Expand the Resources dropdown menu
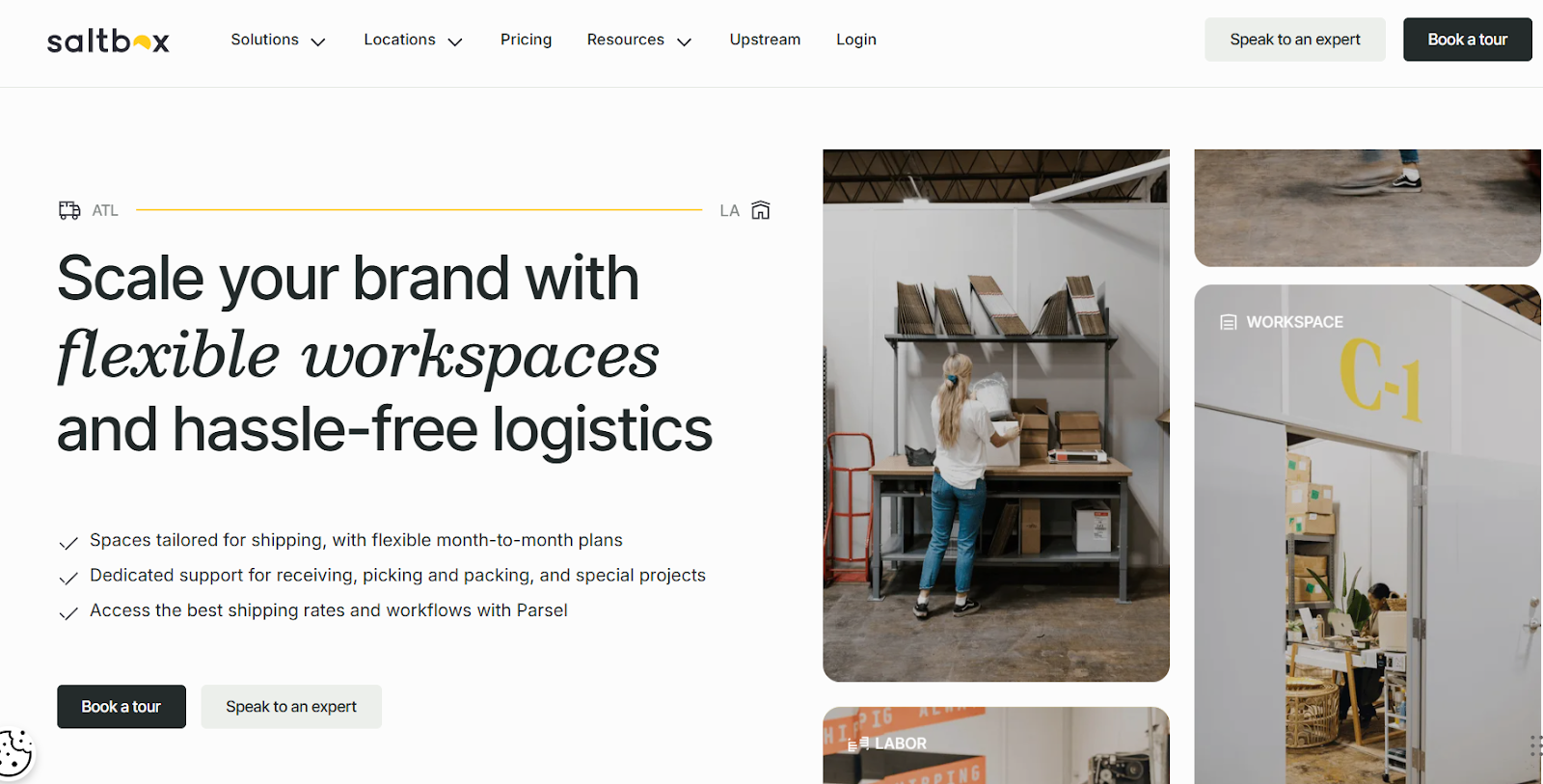 click(639, 40)
